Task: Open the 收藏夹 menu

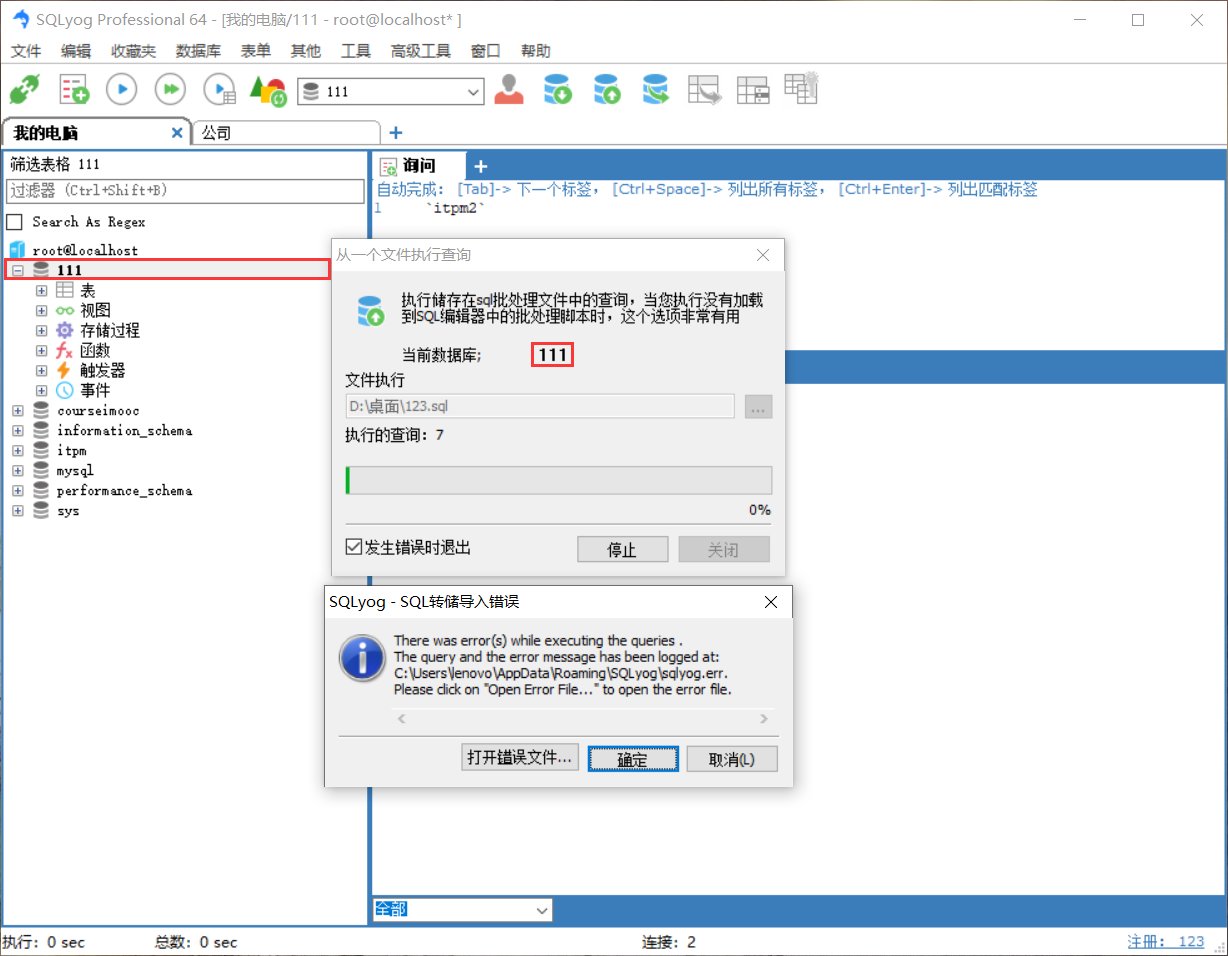Action: pos(133,51)
